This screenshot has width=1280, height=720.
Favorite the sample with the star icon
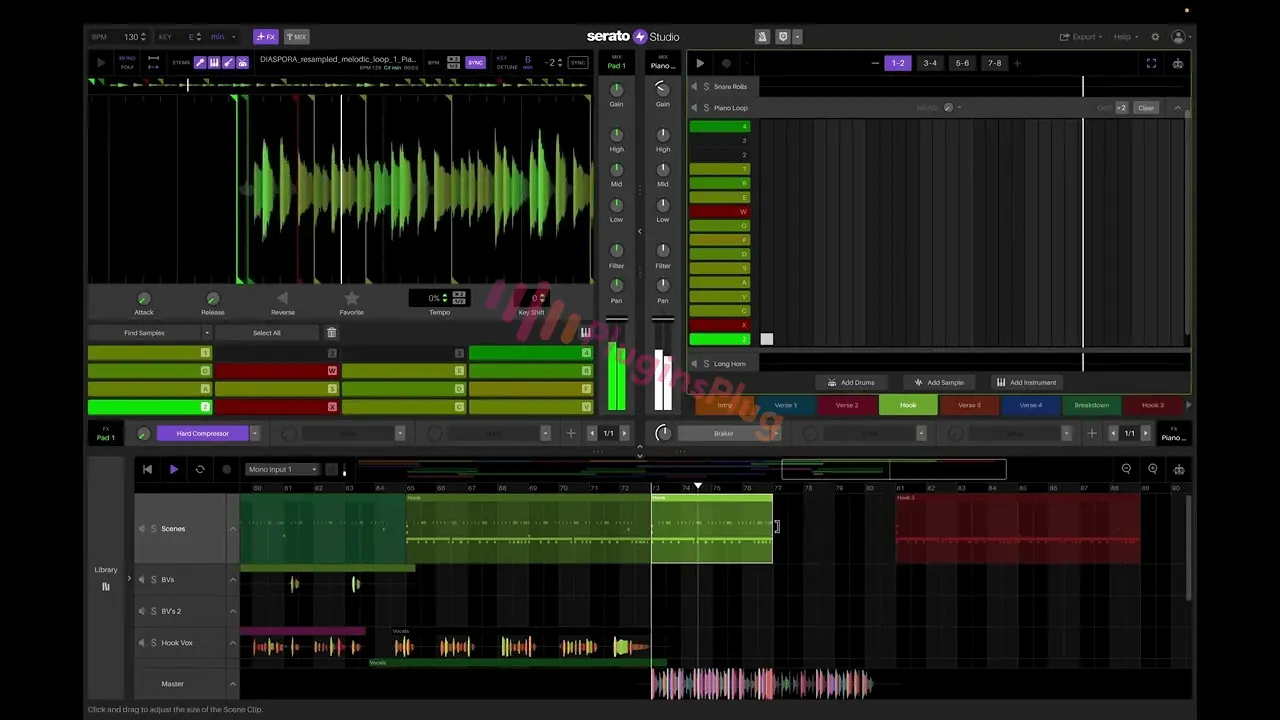351,298
